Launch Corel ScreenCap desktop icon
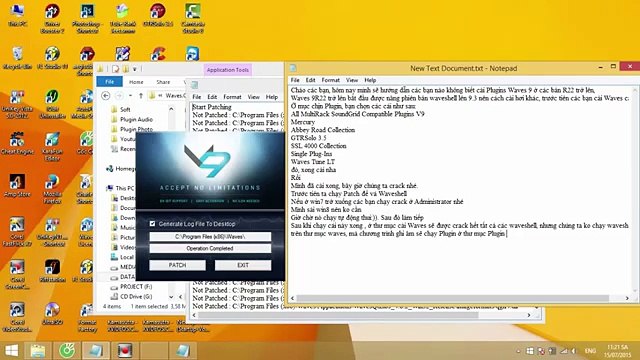 (17, 274)
